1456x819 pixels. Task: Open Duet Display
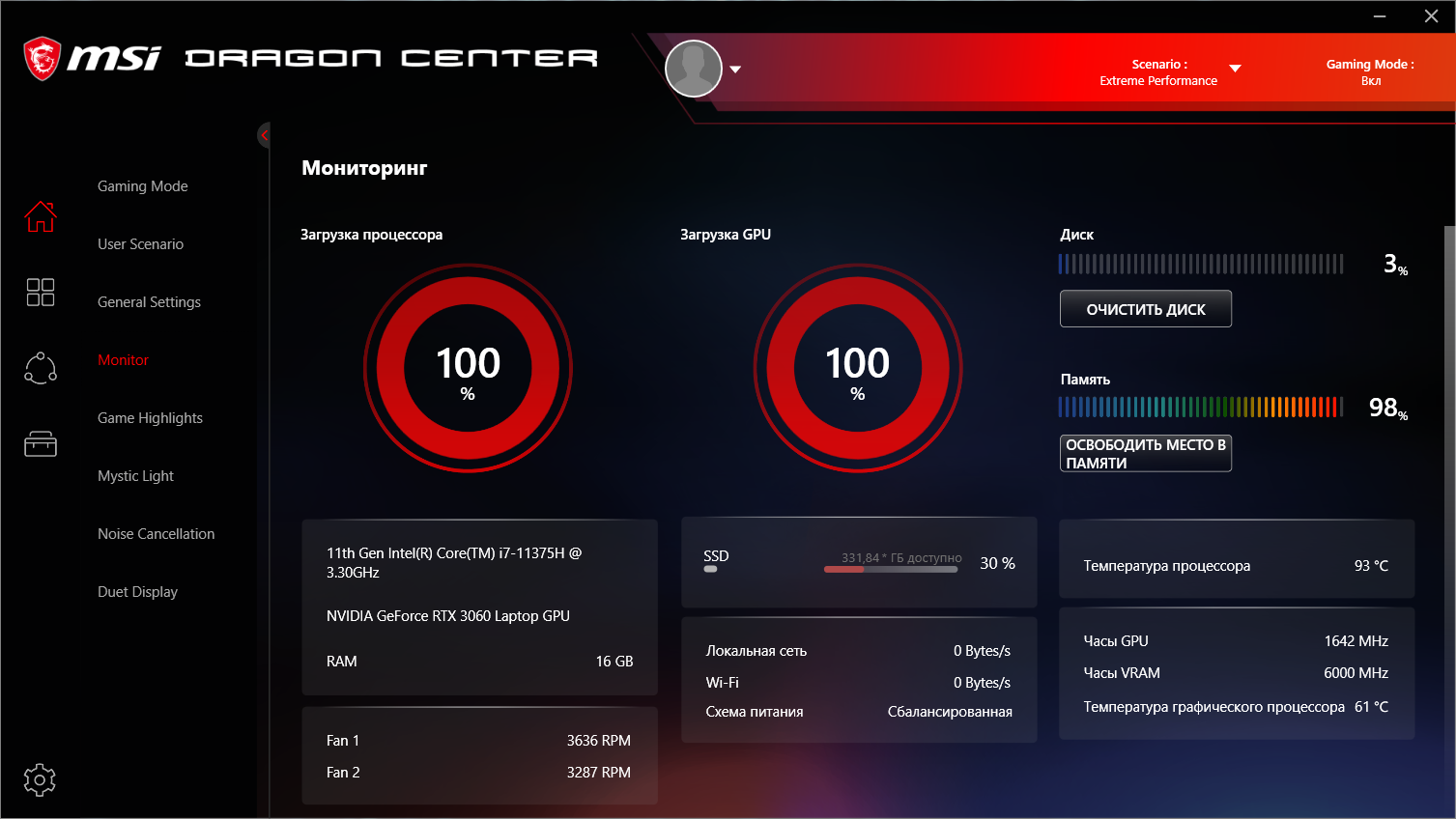click(137, 592)
